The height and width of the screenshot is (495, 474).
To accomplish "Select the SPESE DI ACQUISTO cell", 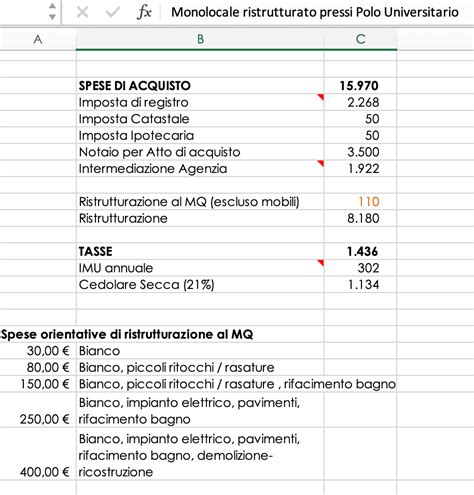I will pos(200,86).
